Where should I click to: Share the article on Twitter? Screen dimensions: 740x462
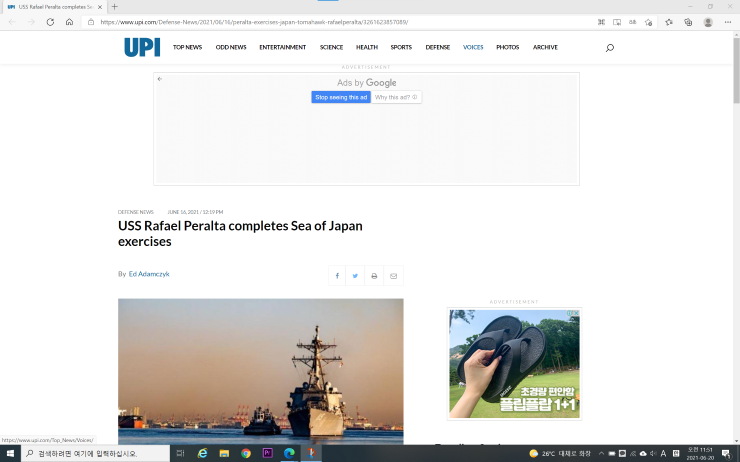point(355,276)
